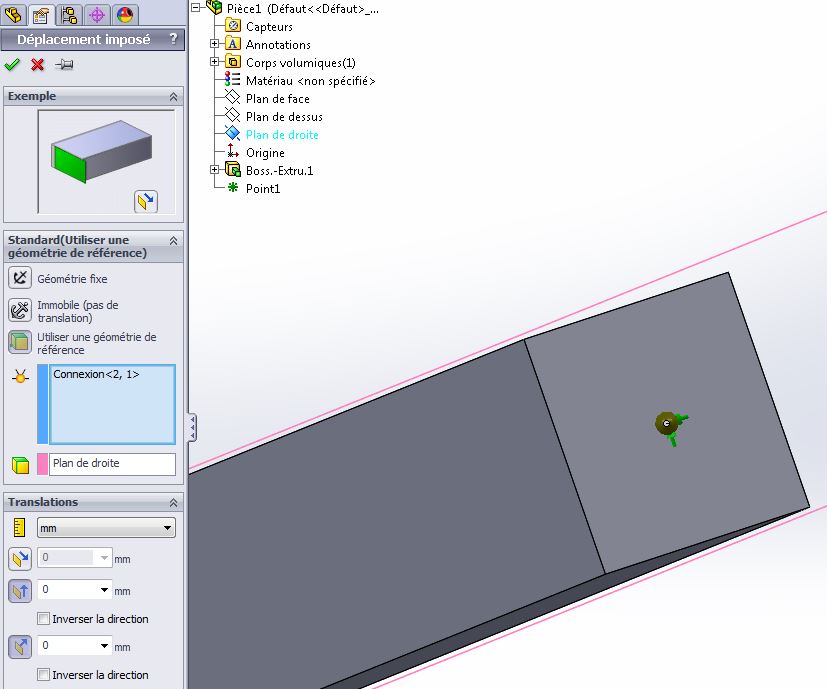Click the pink direction color swatch
This screenshot has width=827, height=689.
tap(42, 464)
